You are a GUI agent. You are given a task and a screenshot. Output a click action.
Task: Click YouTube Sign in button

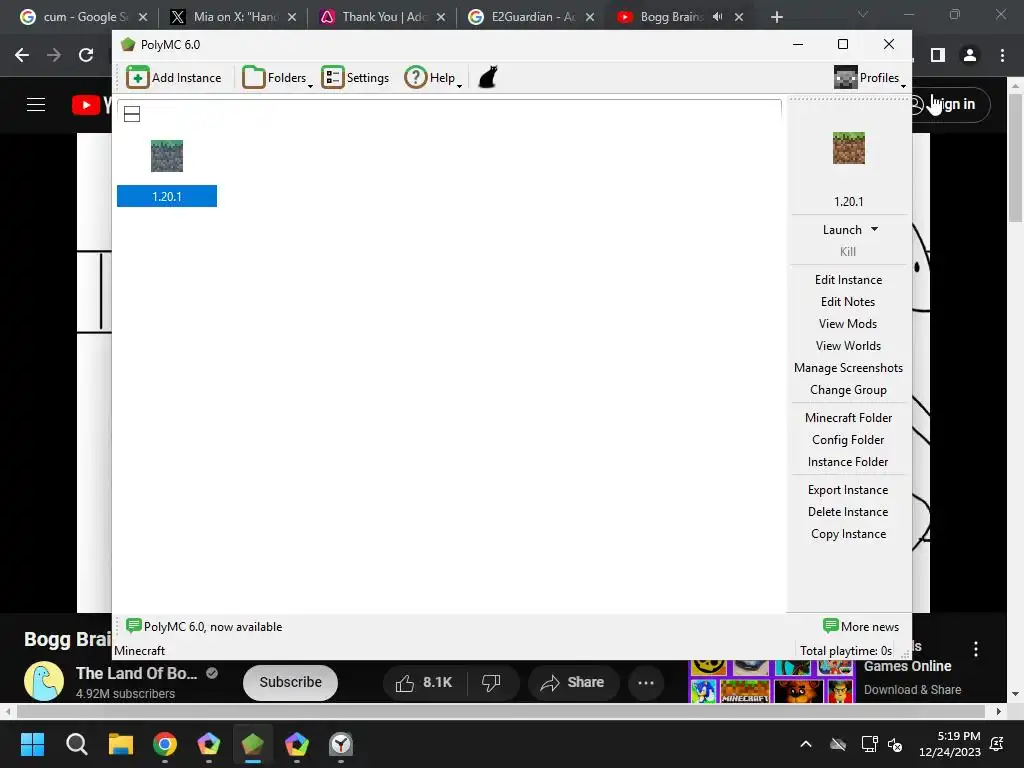(x=951, y=104)
